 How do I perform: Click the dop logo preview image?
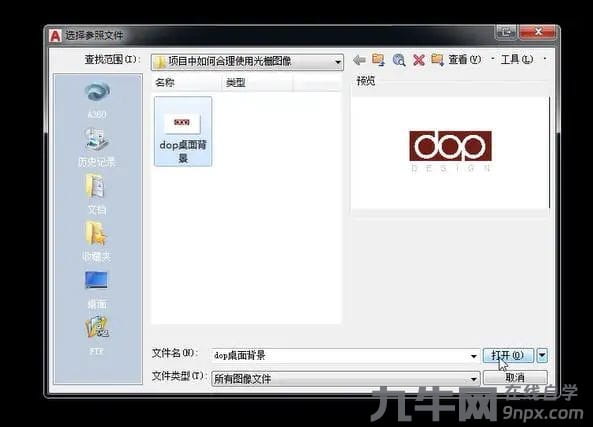pyautogui.click(x=450, y=151)
